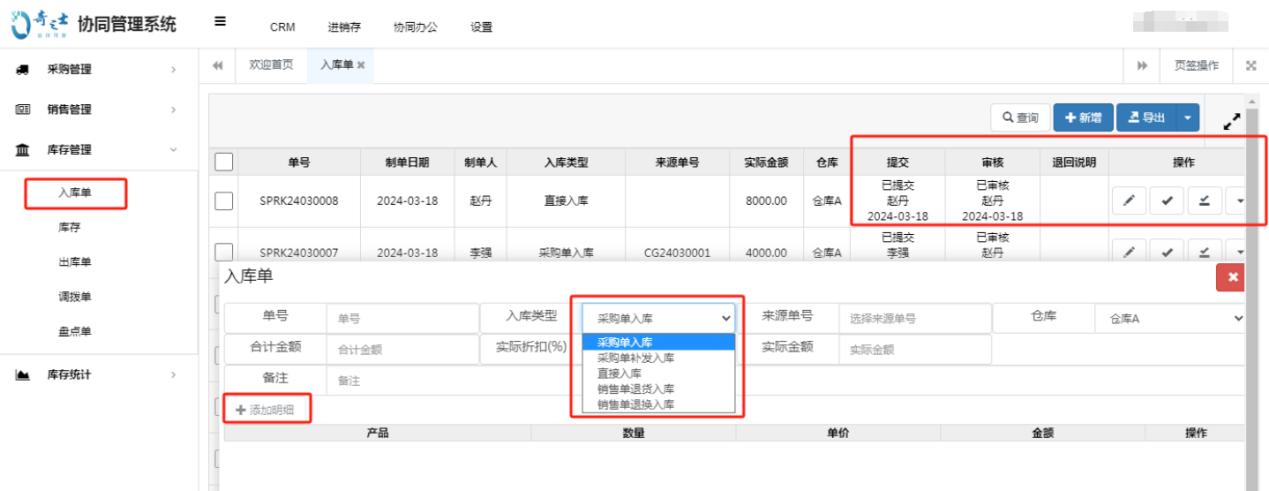Toggle the select-all checkbox in table header

pos(224,162)
